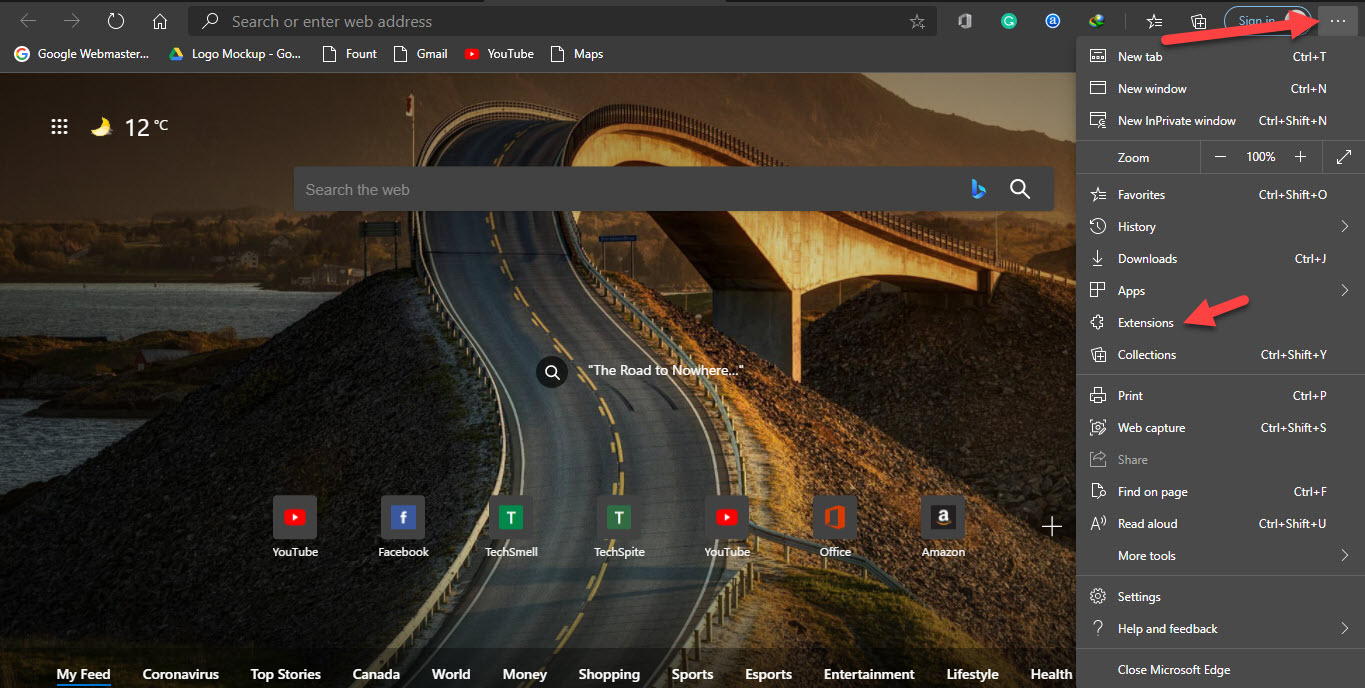Click the Bing search magnifier icon
1365x688 pixels.
point(1019,189)
